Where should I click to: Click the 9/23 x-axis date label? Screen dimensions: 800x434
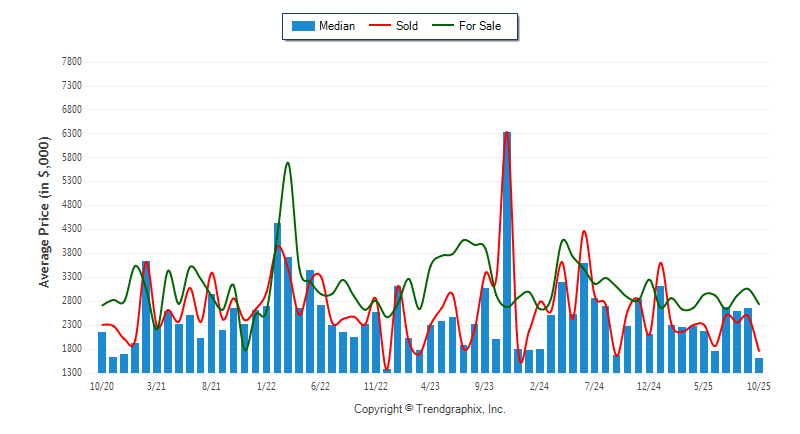pyautogui.click(x=485, y=385)
